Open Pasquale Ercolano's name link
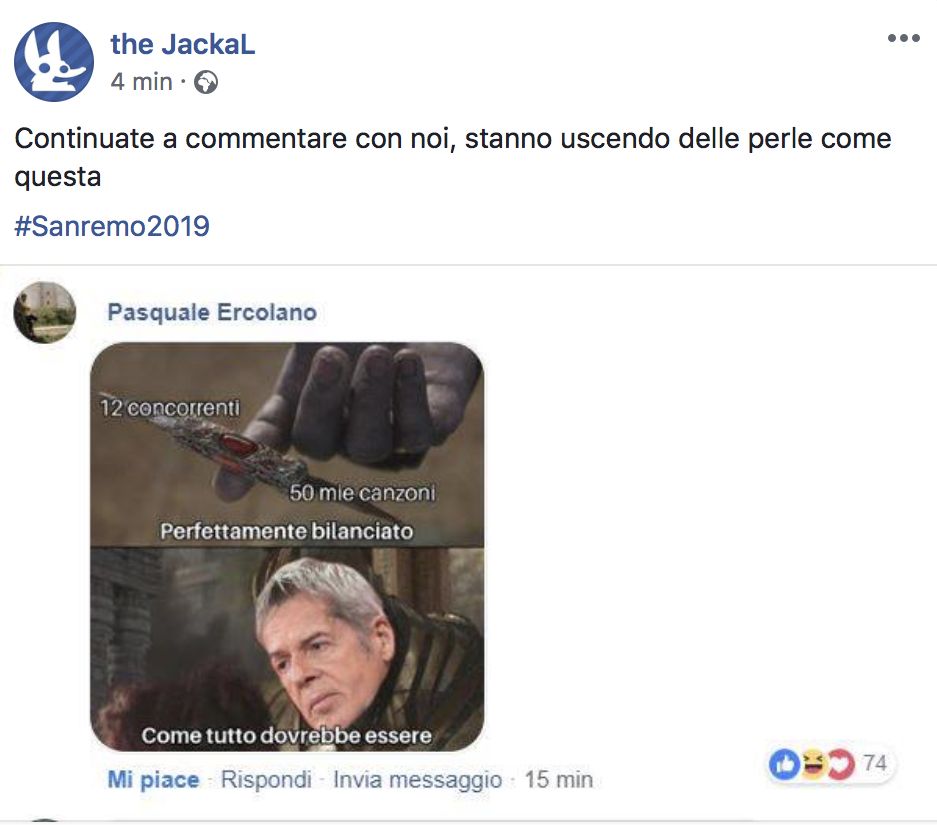The height and width of the screenshot is (825, 937). coord(212,312)
